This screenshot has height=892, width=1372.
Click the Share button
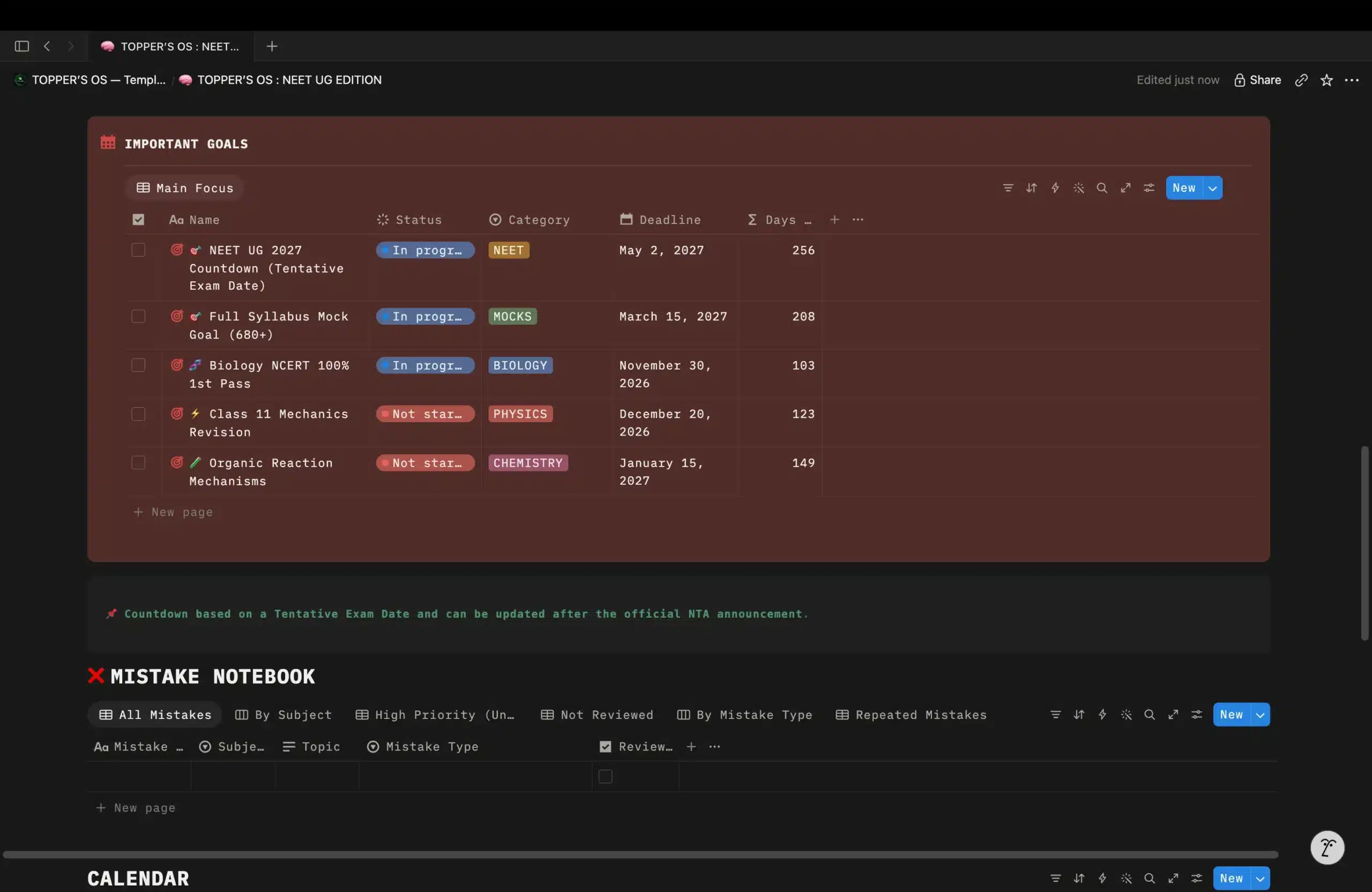pyautogui.click(x=1257, y=80)
